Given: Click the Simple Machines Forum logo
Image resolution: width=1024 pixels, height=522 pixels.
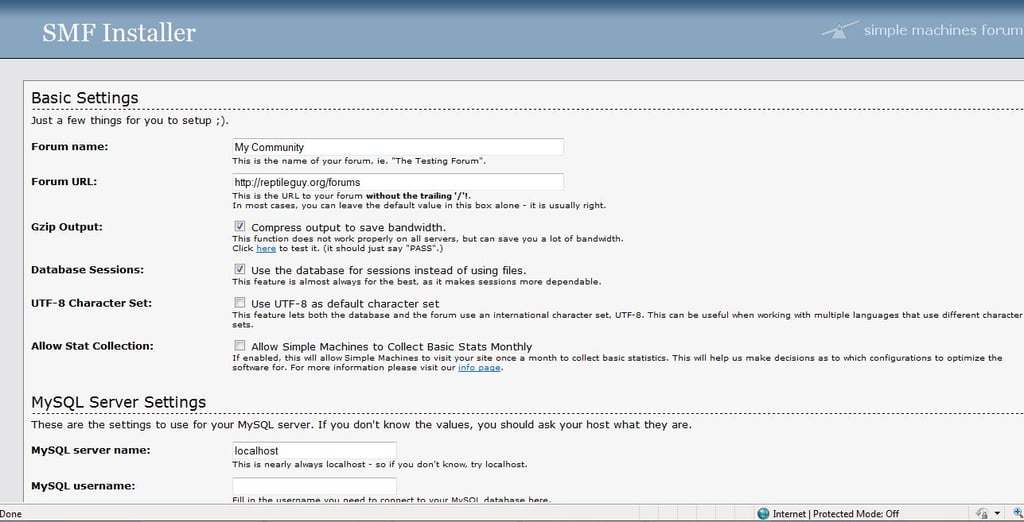Looking at the screenshot, I should pos(921,30).
